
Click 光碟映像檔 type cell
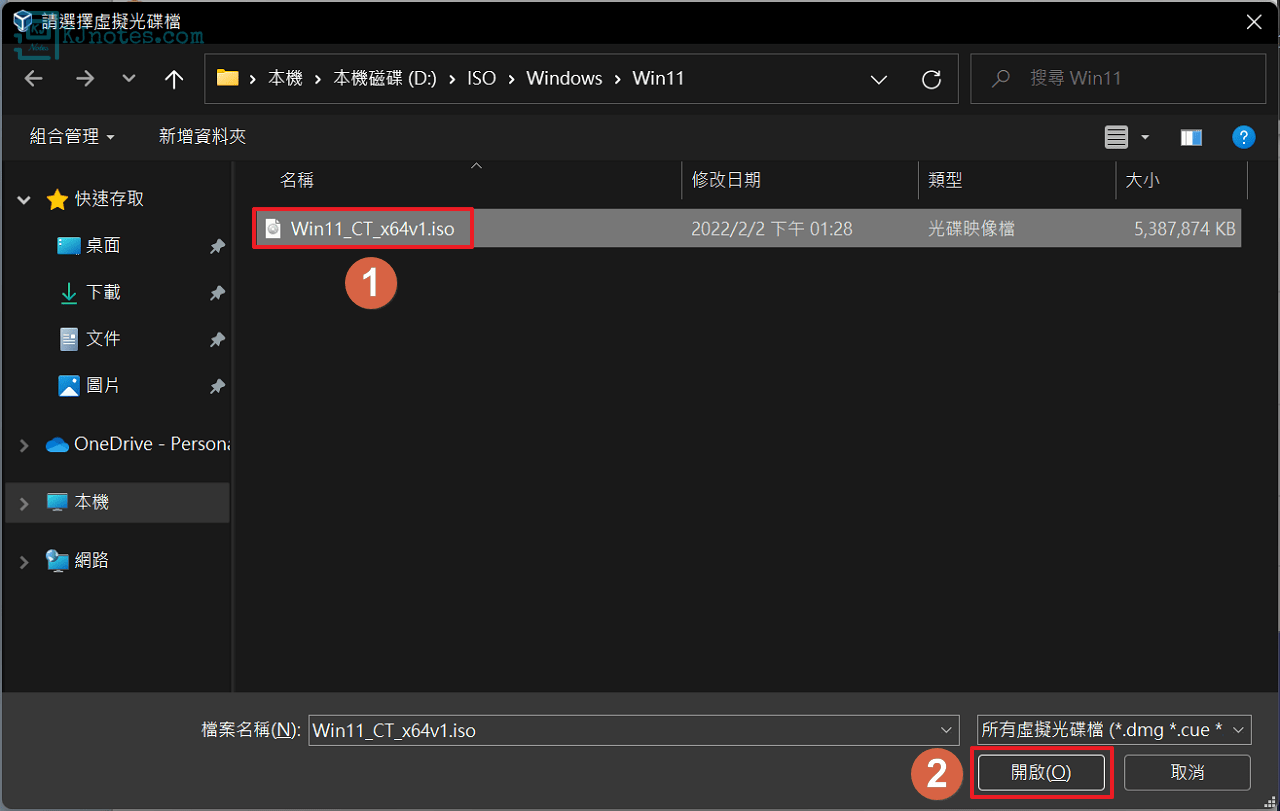(971, 229)
